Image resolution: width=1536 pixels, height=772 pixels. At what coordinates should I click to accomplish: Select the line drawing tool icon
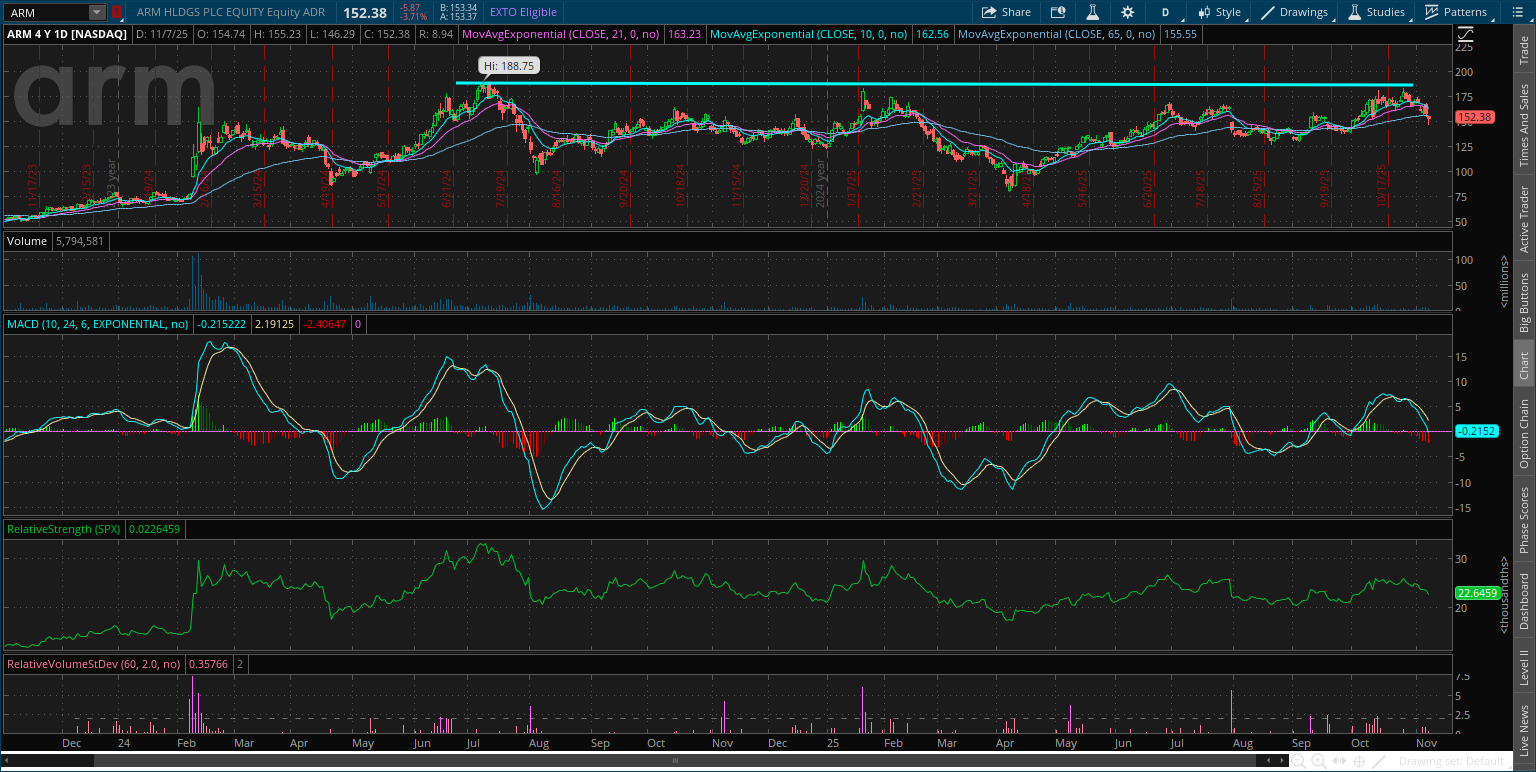click(x=1379, y=761)
